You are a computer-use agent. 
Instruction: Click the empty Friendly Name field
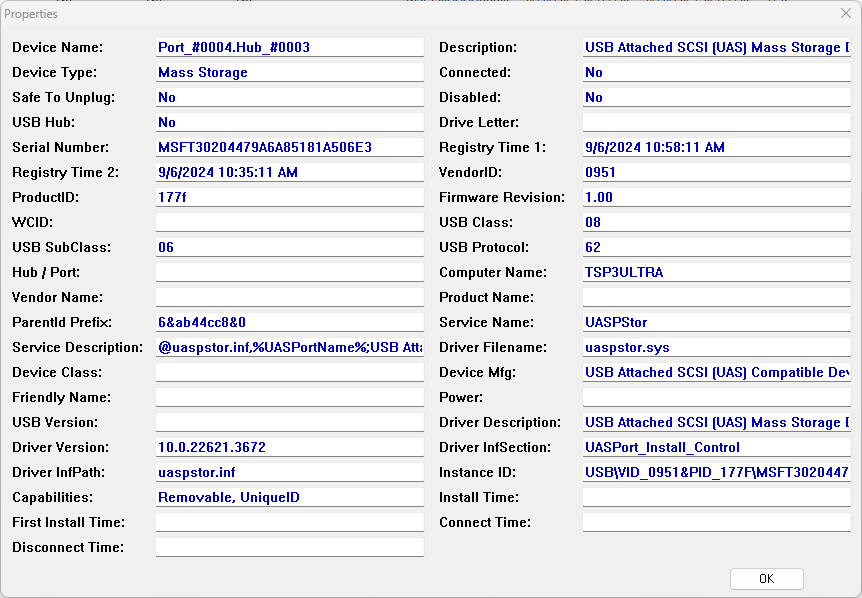click(290, 397)
